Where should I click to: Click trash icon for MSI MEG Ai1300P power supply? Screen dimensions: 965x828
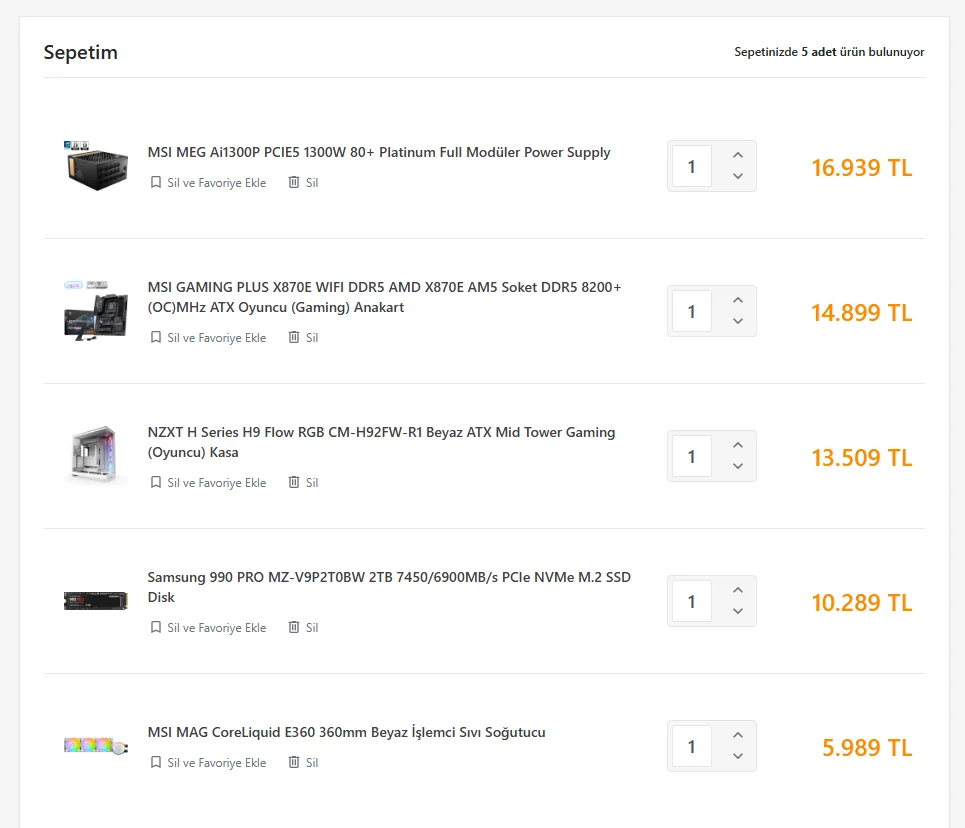(294, 183)
